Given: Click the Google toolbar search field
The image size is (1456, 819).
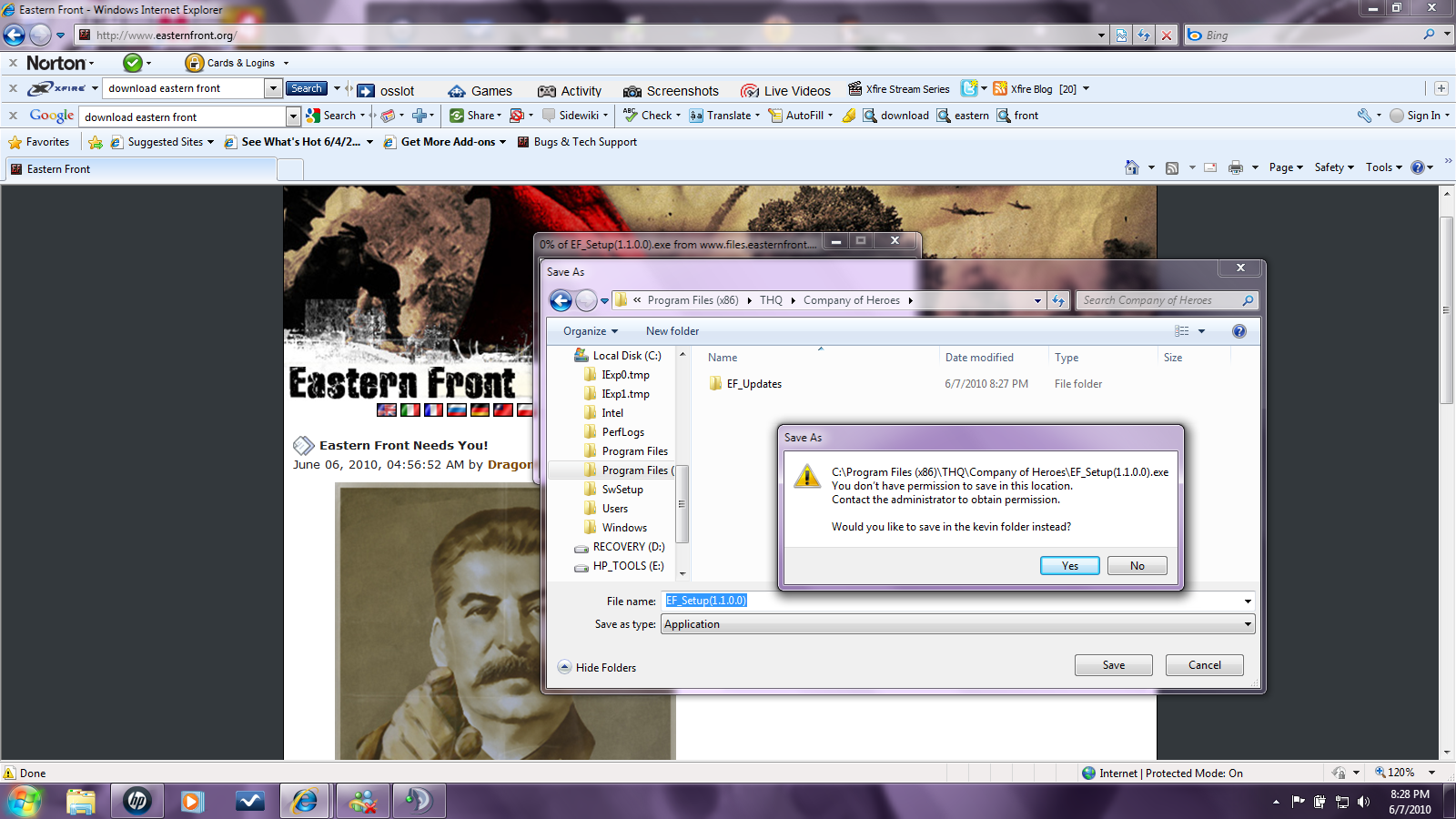Looking at the screenshot, I should tap(183, 116).
